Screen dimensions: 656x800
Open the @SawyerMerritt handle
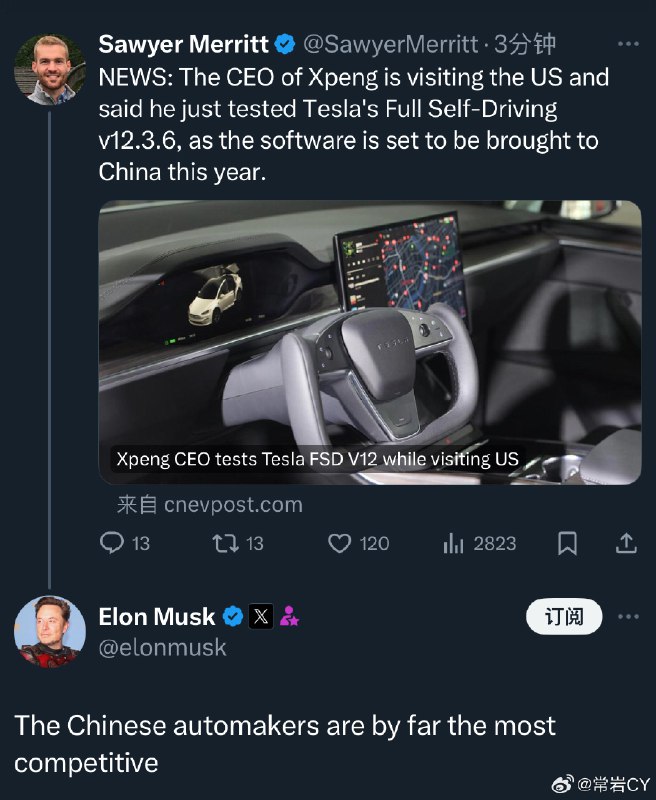tap(391, 44)
